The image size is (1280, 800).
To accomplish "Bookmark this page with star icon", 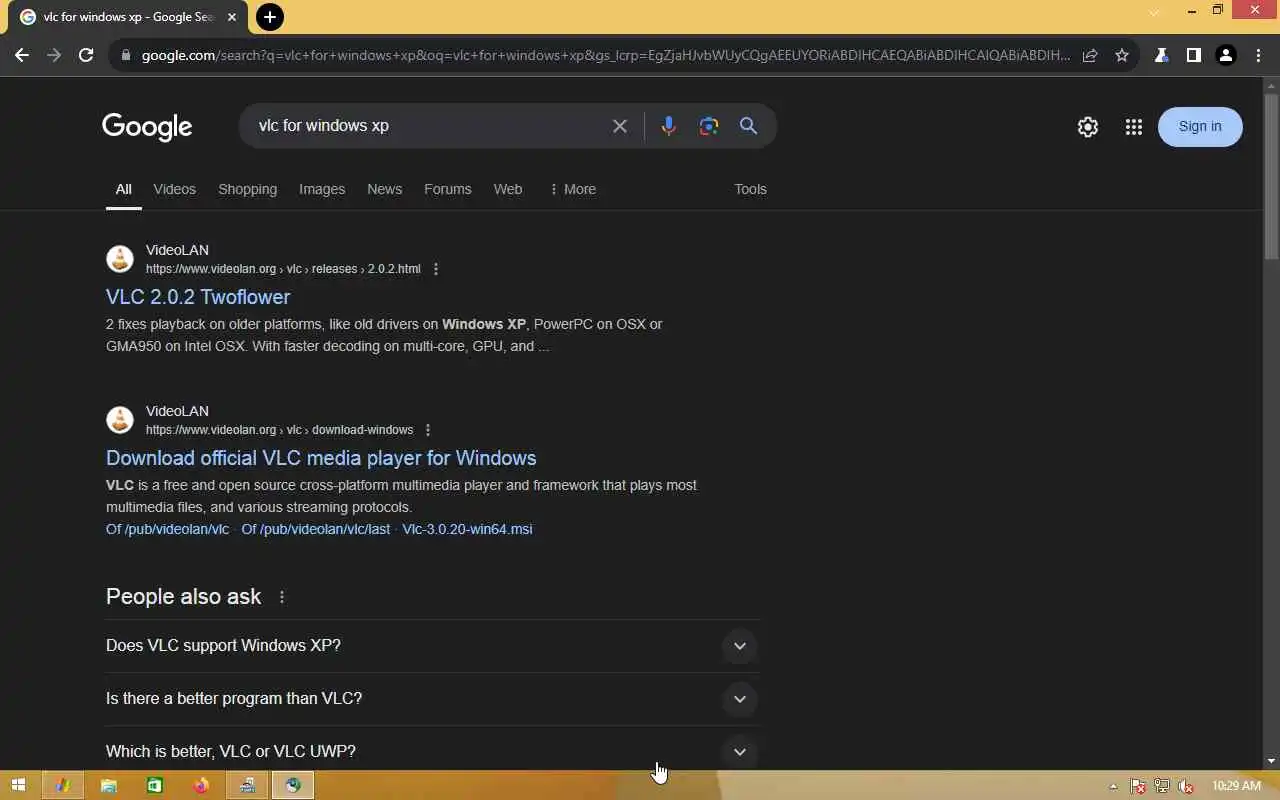I will (1122, 55).
